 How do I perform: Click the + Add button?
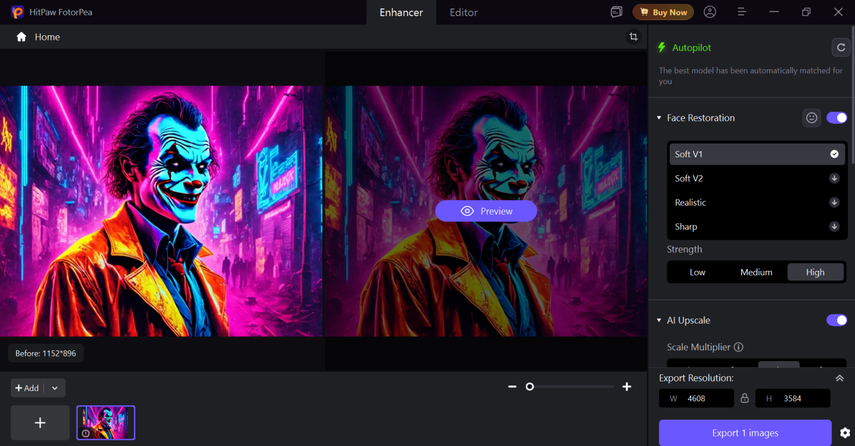coord(28,388)
